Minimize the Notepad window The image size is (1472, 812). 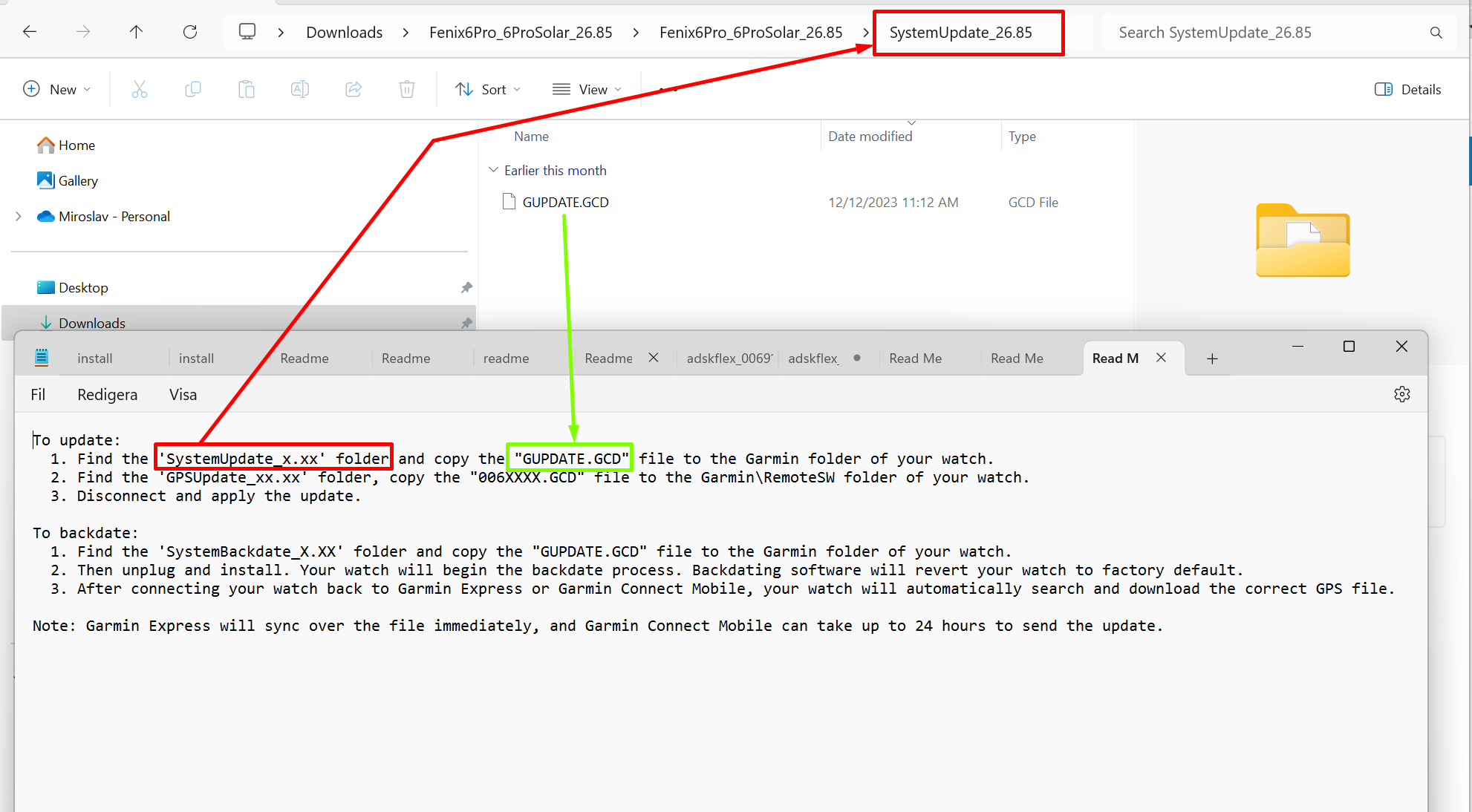[1297, 346]
